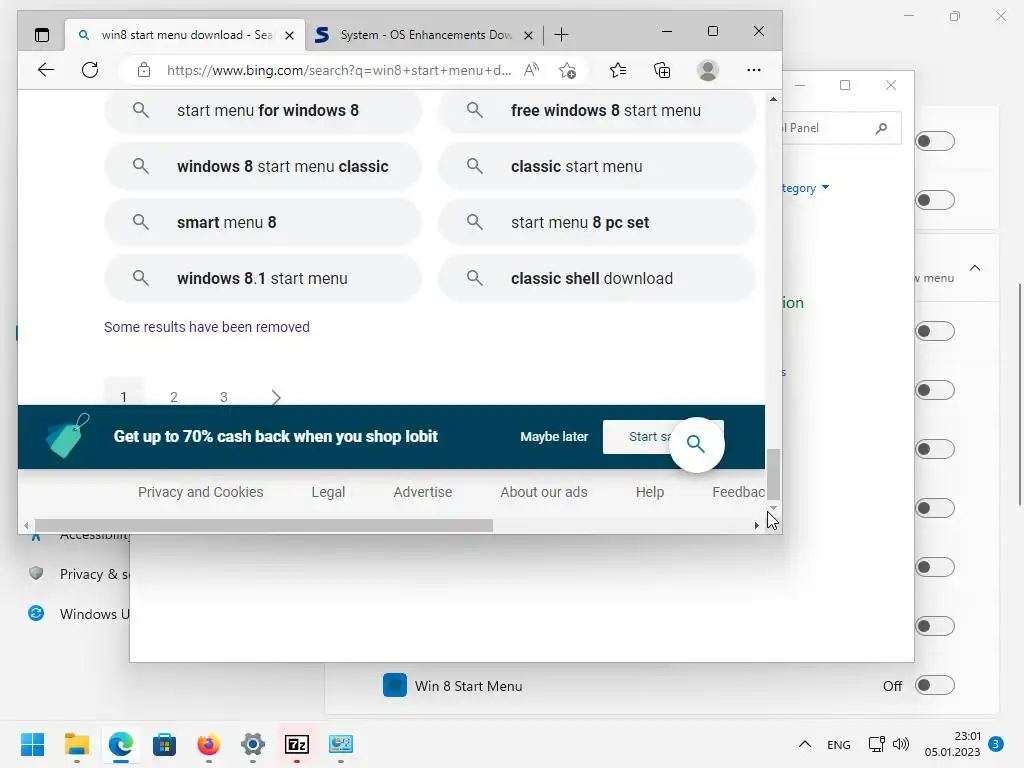View site information lock icon

pos(144,70)
